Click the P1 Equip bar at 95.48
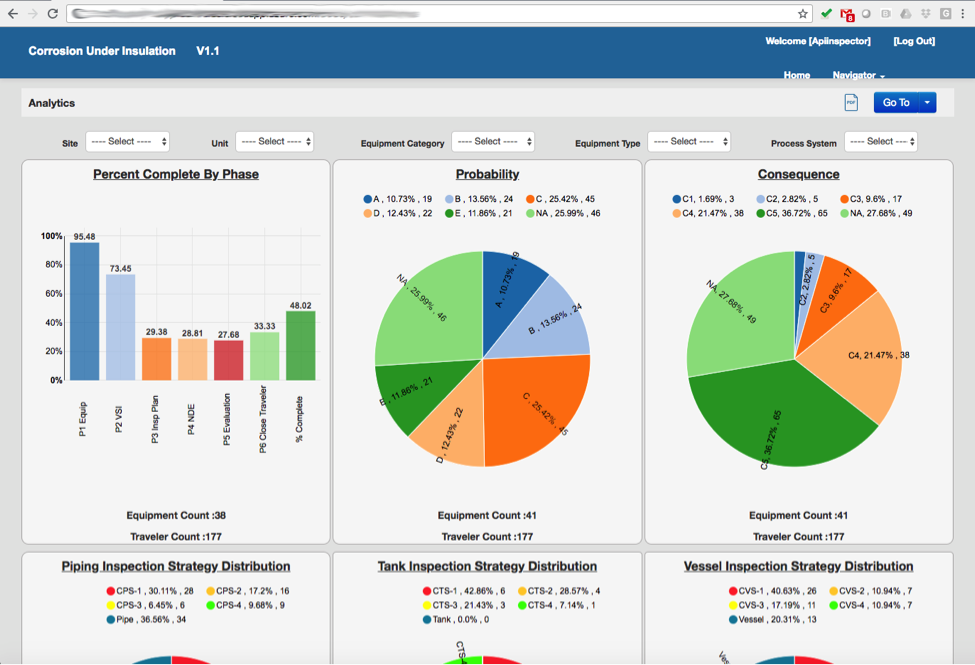 [85, 311]
